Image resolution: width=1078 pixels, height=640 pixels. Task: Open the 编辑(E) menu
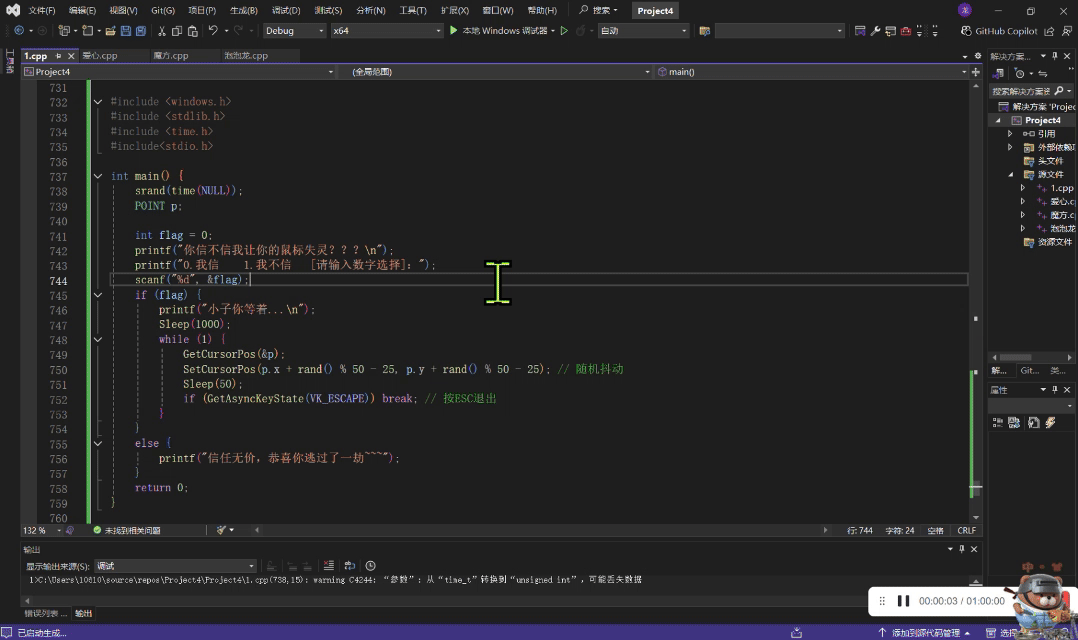pyautogui.click(x=82, y=10)
